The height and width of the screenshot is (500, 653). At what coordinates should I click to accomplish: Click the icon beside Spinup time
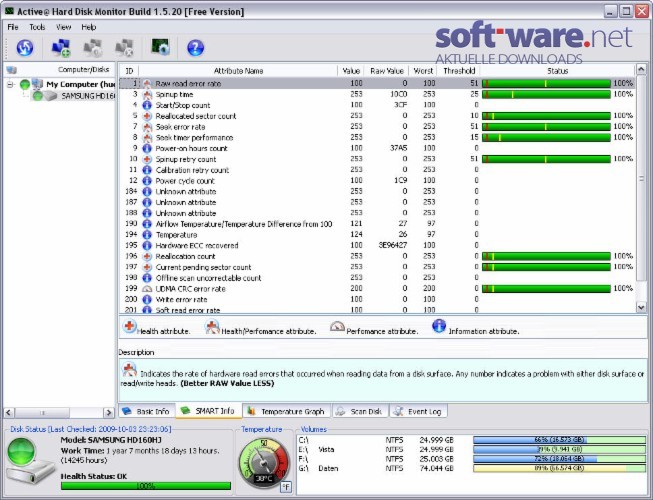[x=147, y=95]
